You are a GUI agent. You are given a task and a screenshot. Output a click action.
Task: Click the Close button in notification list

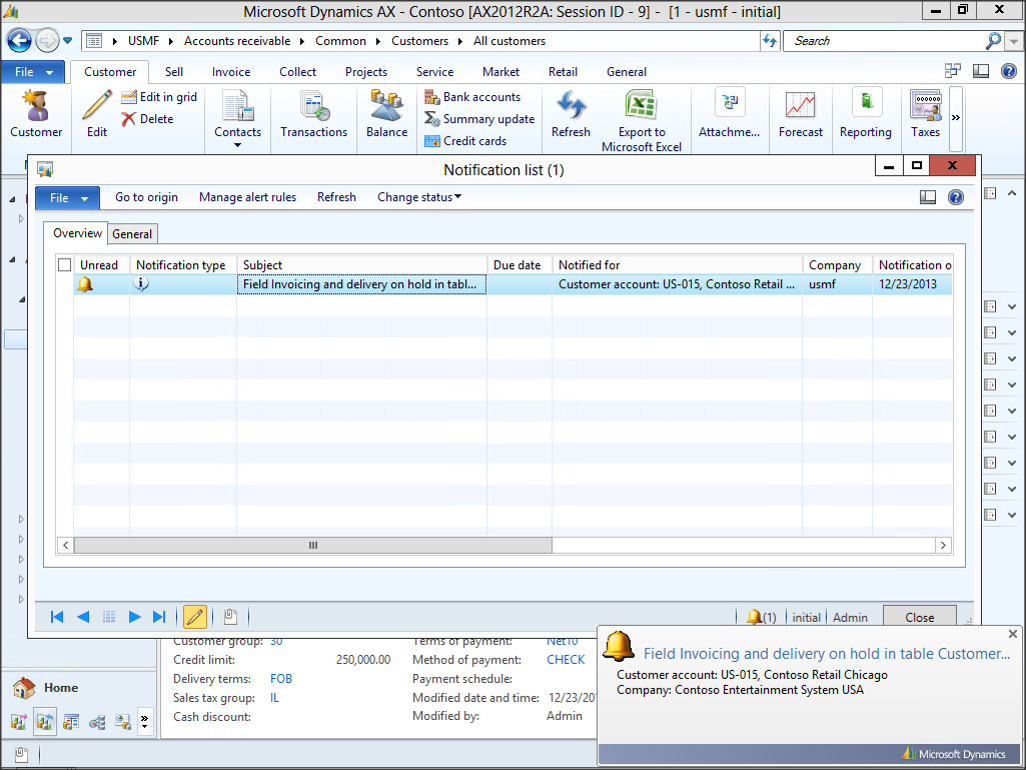pyautogui.click(x=919, y=617)
